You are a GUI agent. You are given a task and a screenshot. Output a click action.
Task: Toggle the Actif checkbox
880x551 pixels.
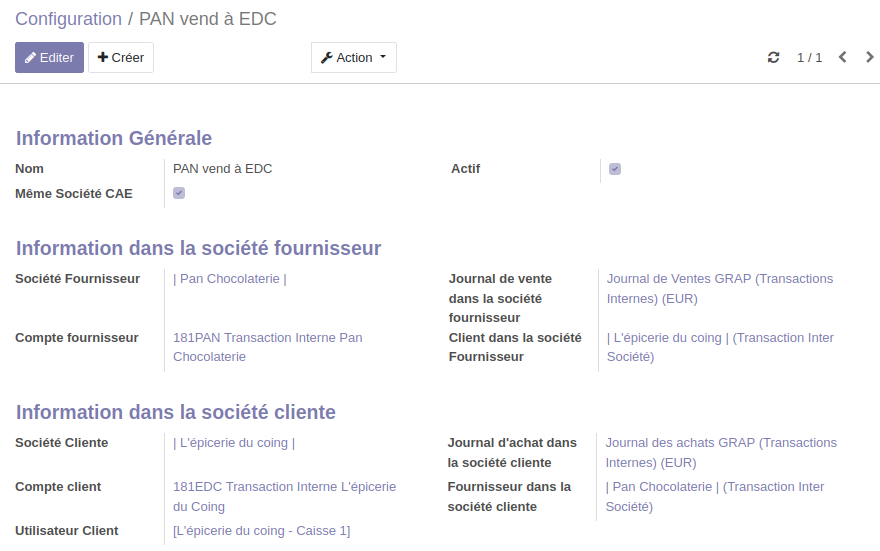click(615, 169)
